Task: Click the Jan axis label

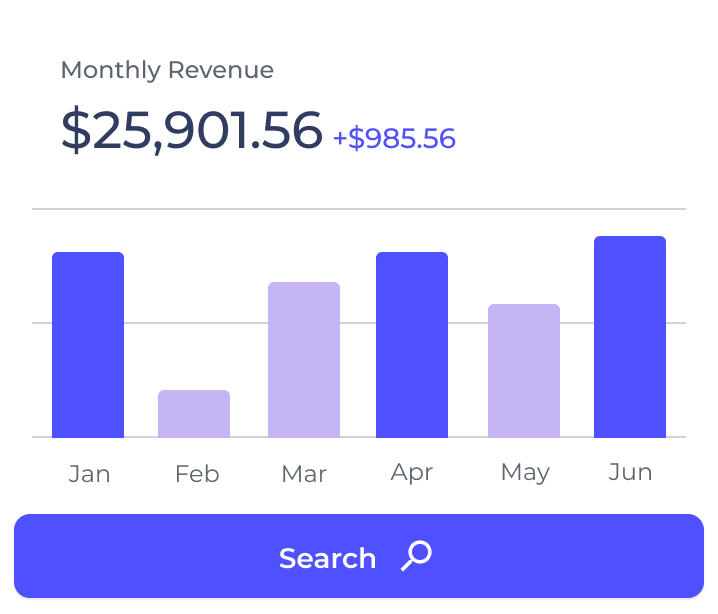Action: (x=89, y=473)
